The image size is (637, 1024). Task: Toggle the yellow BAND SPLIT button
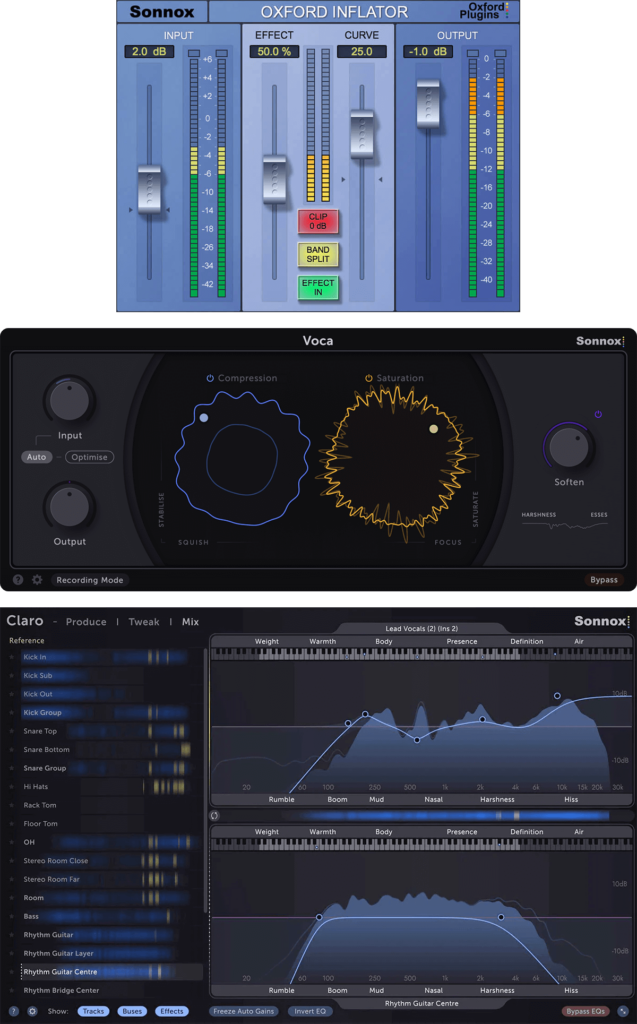point(318,254)
